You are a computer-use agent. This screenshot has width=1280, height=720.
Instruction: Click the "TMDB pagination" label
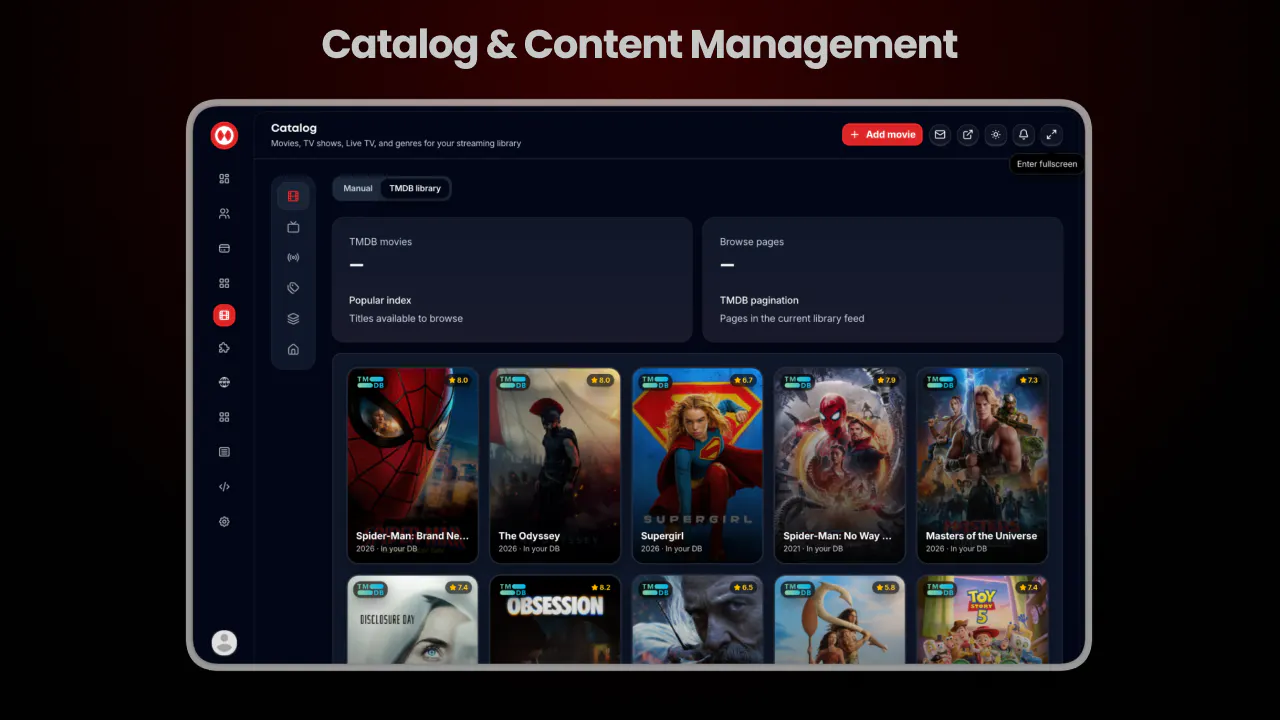pos(759,300)
